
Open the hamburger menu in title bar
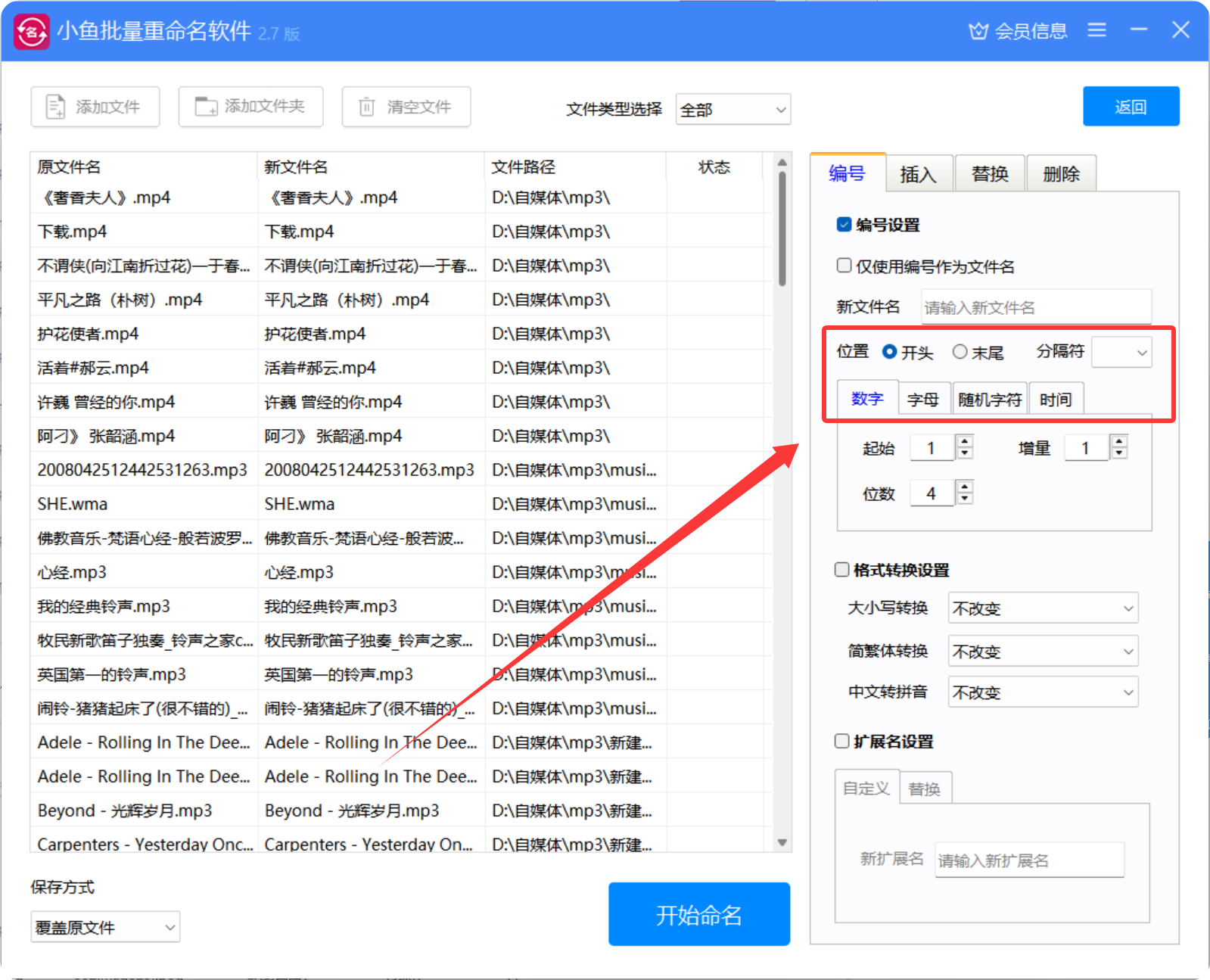(1096, 30)
